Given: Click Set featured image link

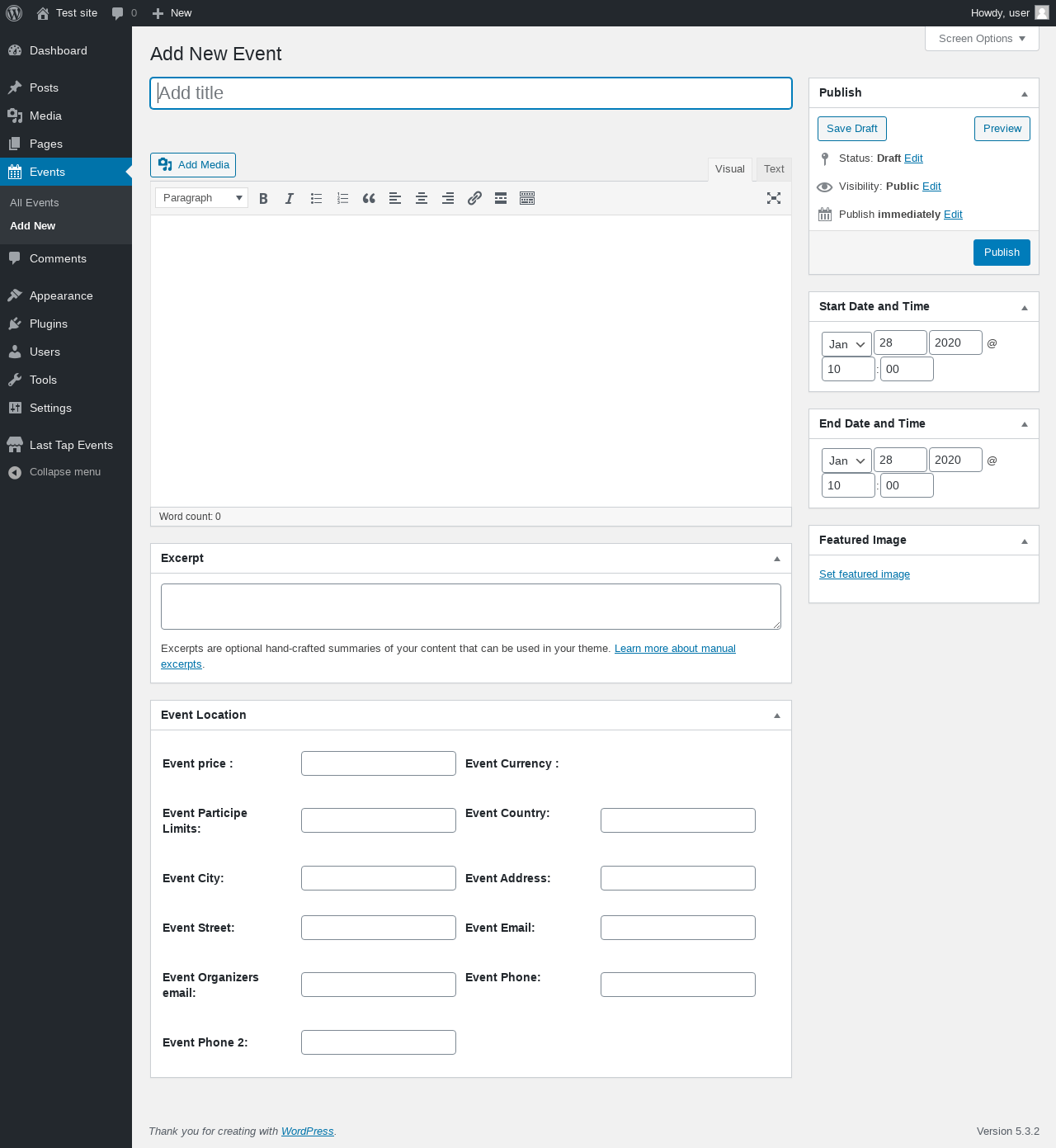Looking at the screenshot, I should pos(865,574).
